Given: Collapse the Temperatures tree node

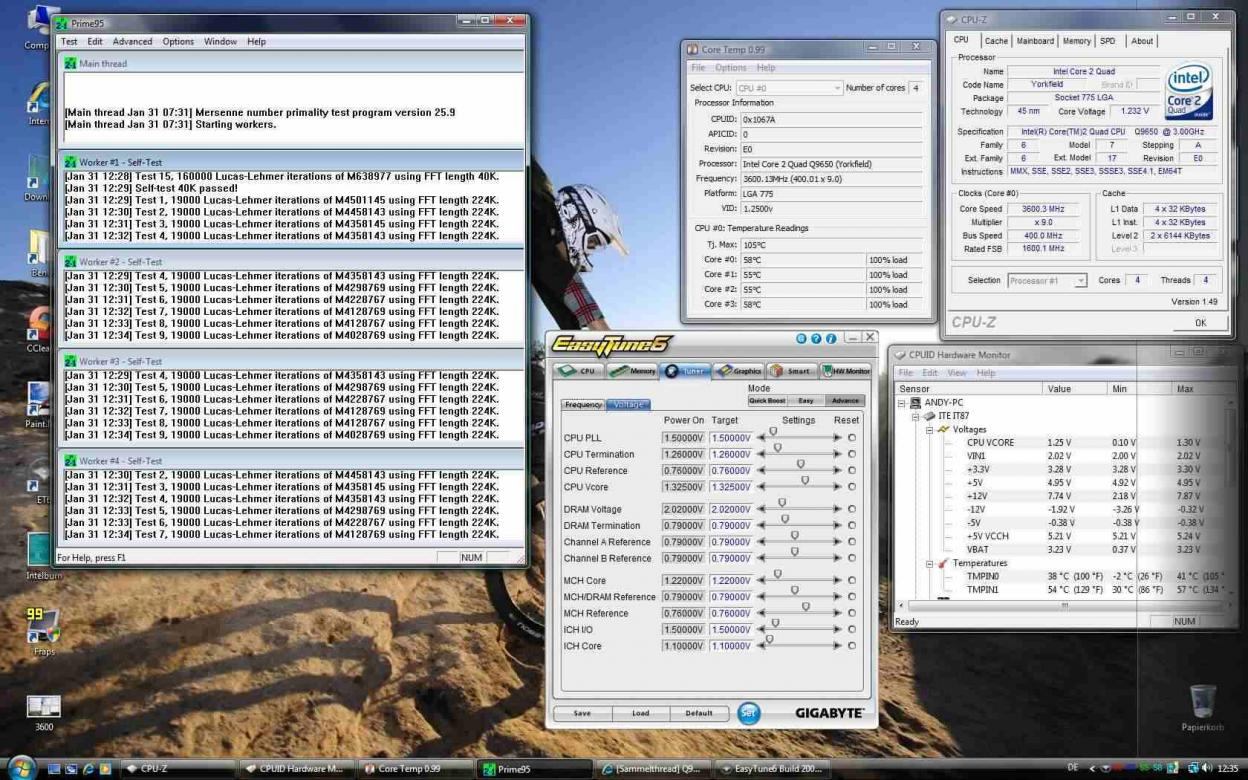Looking at the screenshot, I should coord(930,563).
